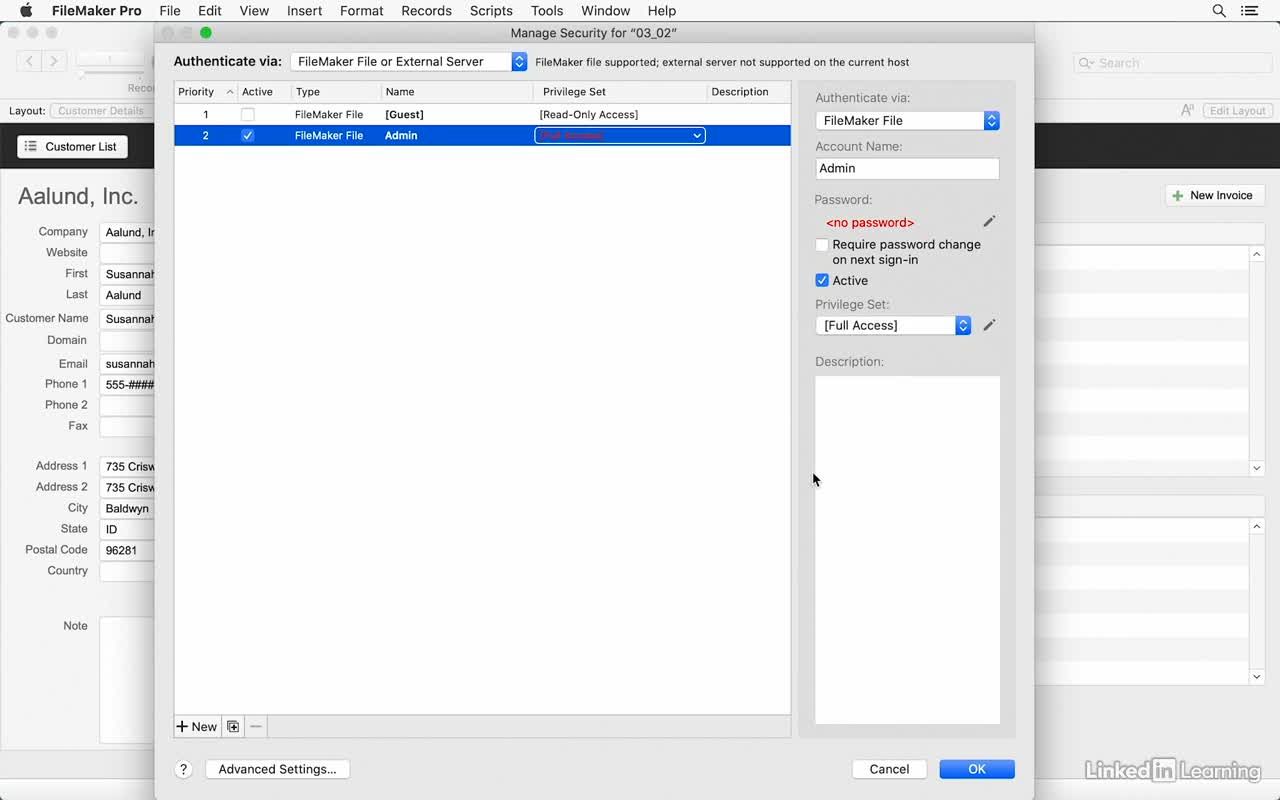Click the OK button
Viewport: 1280px width, 800px height.
pyautogui.click(x=977, y=769)
